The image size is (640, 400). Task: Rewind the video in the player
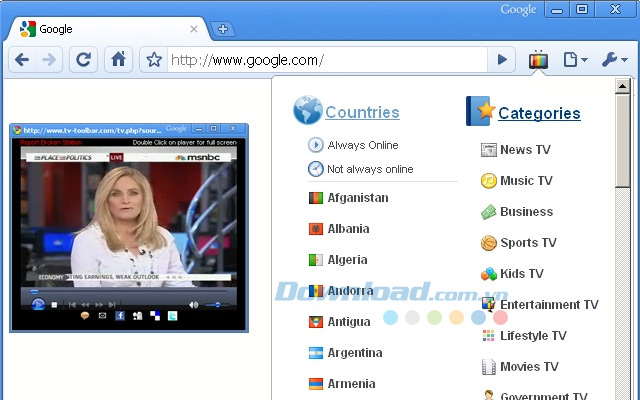click(x=85, y=305)
